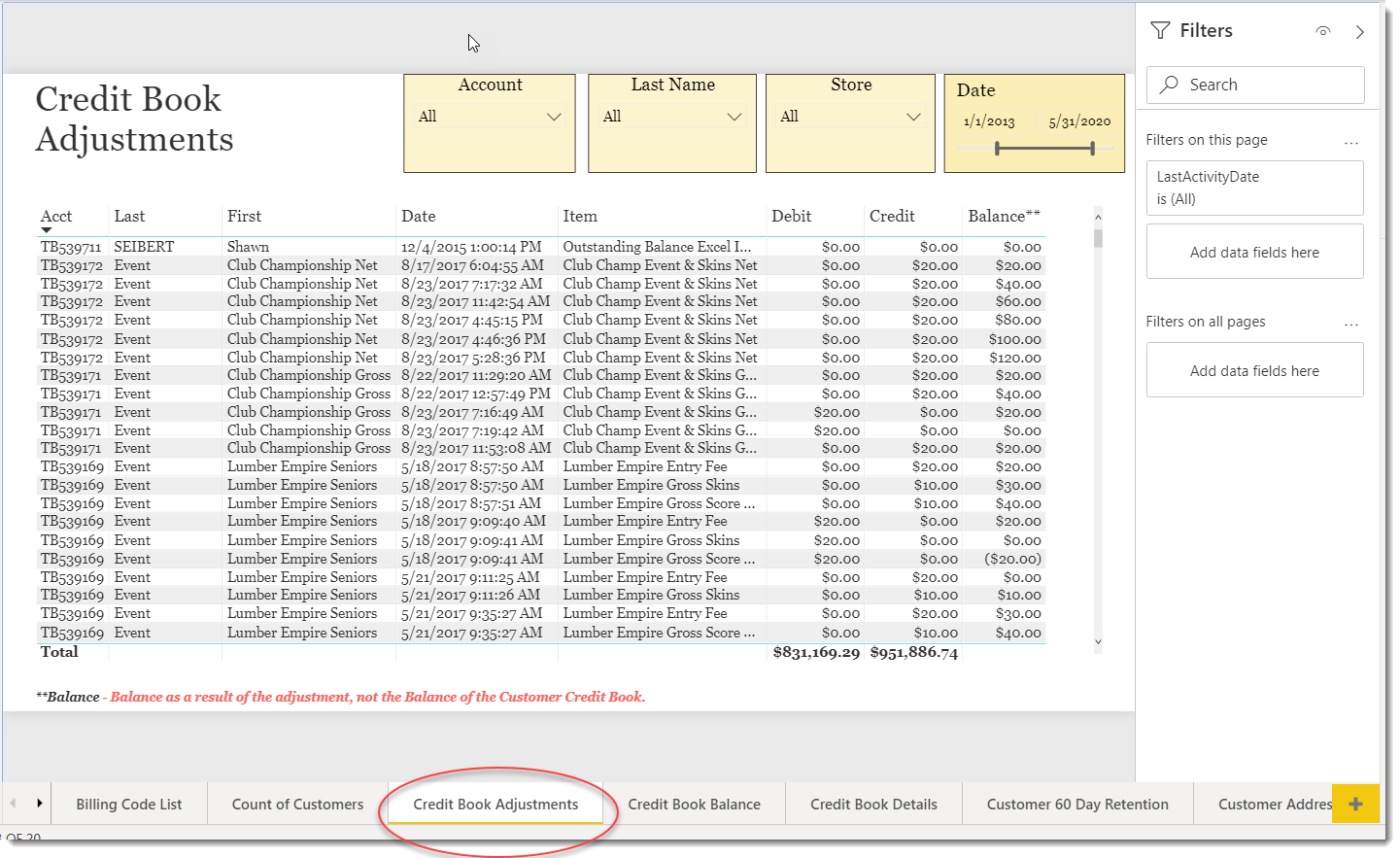Click the Date slicer range track

1044,149
